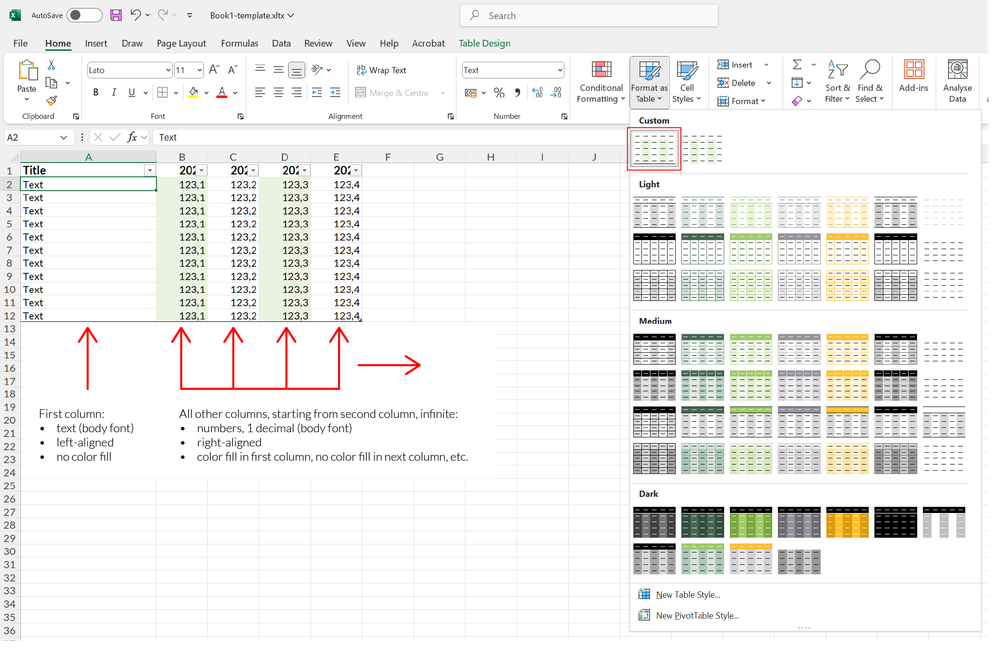The height and width of the screenshot is (648, 999).
Task: Click the Align Right icon
Action: click(x=296, y=92)
